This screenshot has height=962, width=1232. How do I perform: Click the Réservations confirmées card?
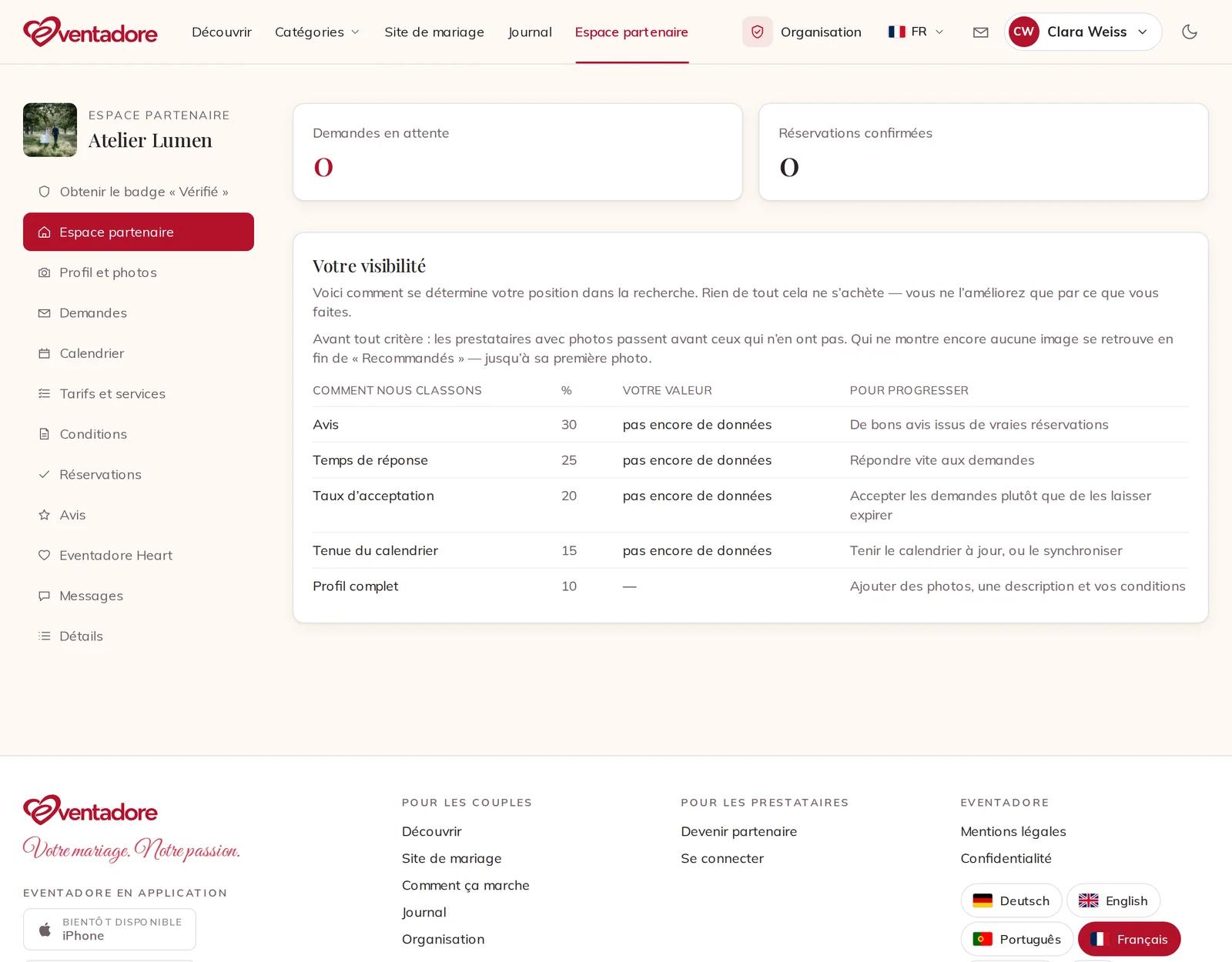983,152
